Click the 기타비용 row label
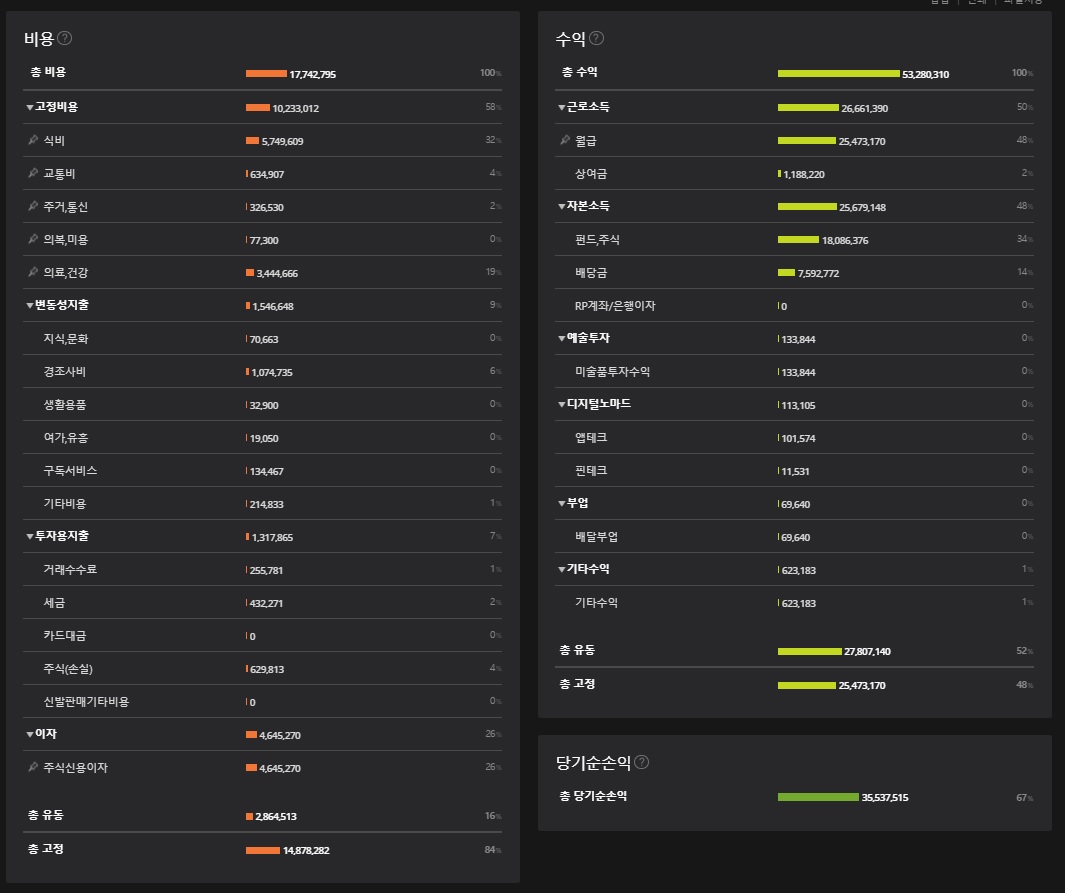1065x893 pixels. point(65,504)
